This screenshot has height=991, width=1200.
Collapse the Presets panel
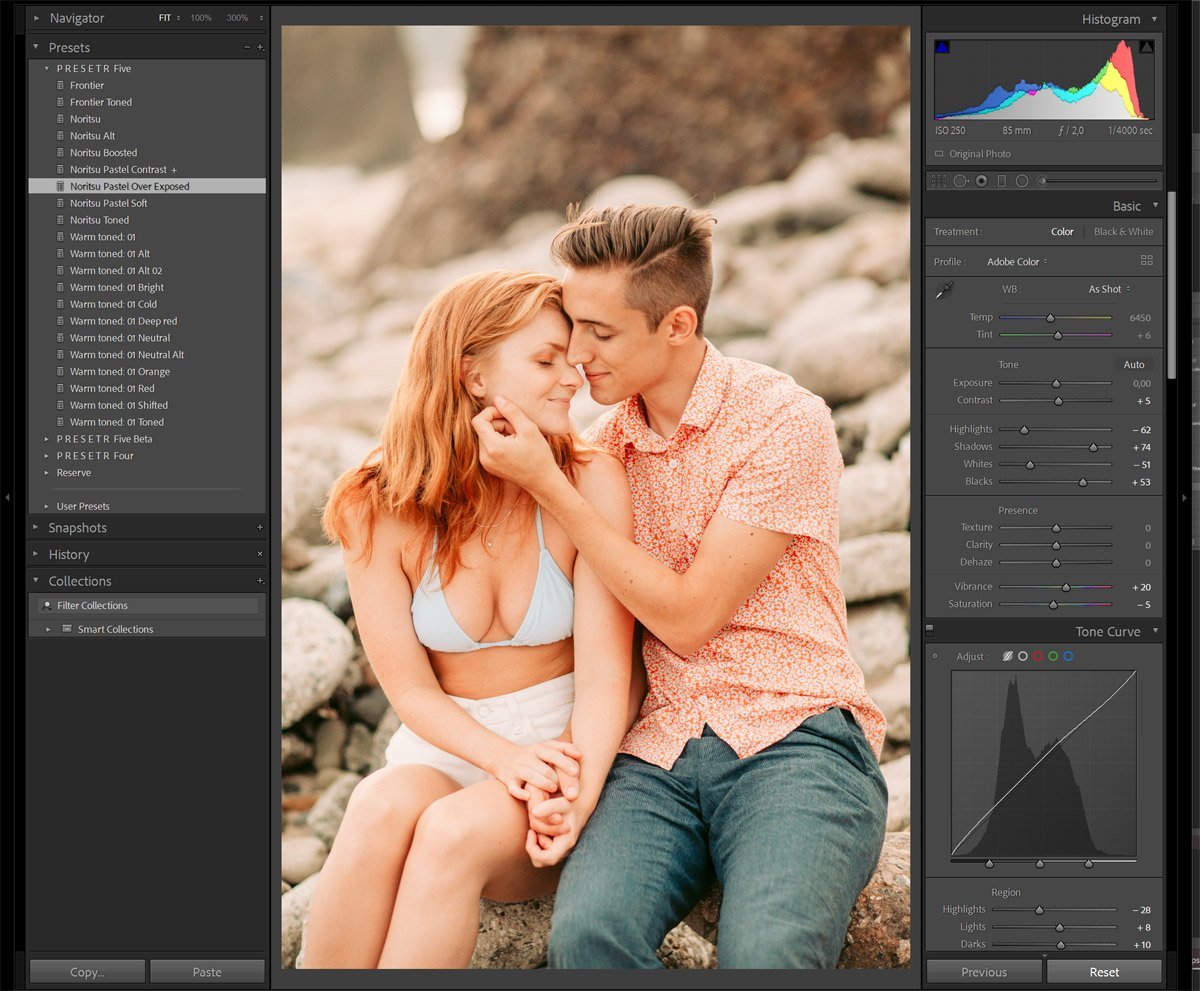(36, 47)
